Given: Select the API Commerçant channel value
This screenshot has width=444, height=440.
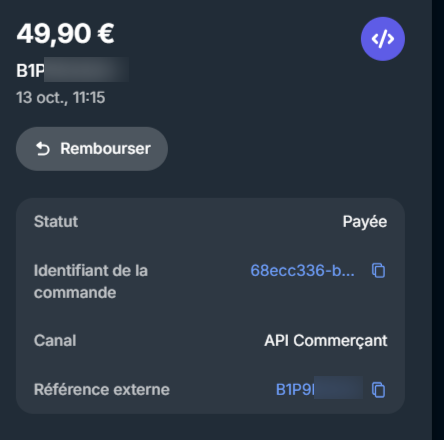Looking at the screenshot, I should coord(326,341).
